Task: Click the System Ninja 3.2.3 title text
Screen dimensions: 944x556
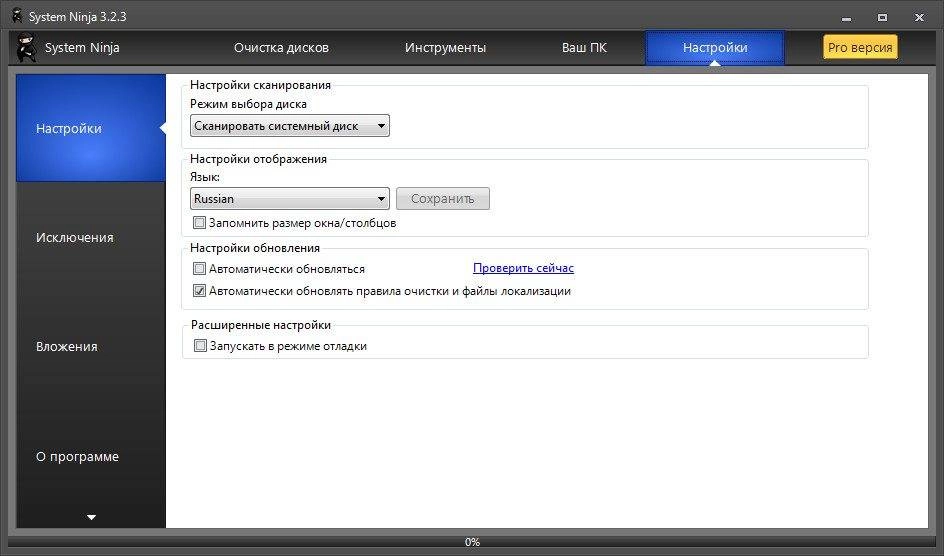Action: coord(78,16)
